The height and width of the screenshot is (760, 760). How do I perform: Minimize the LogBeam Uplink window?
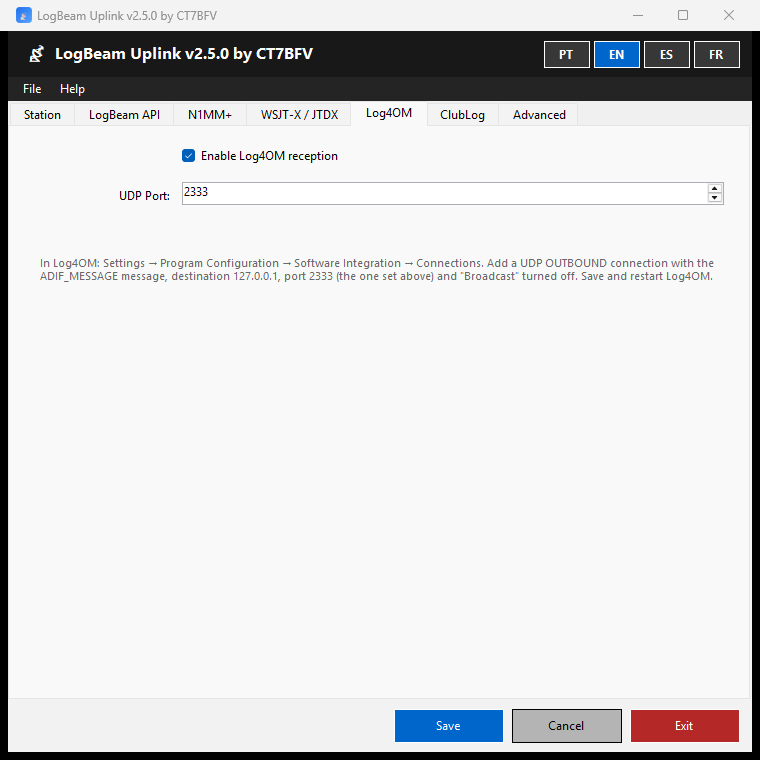pyautogui.click(x=638, y=16)
